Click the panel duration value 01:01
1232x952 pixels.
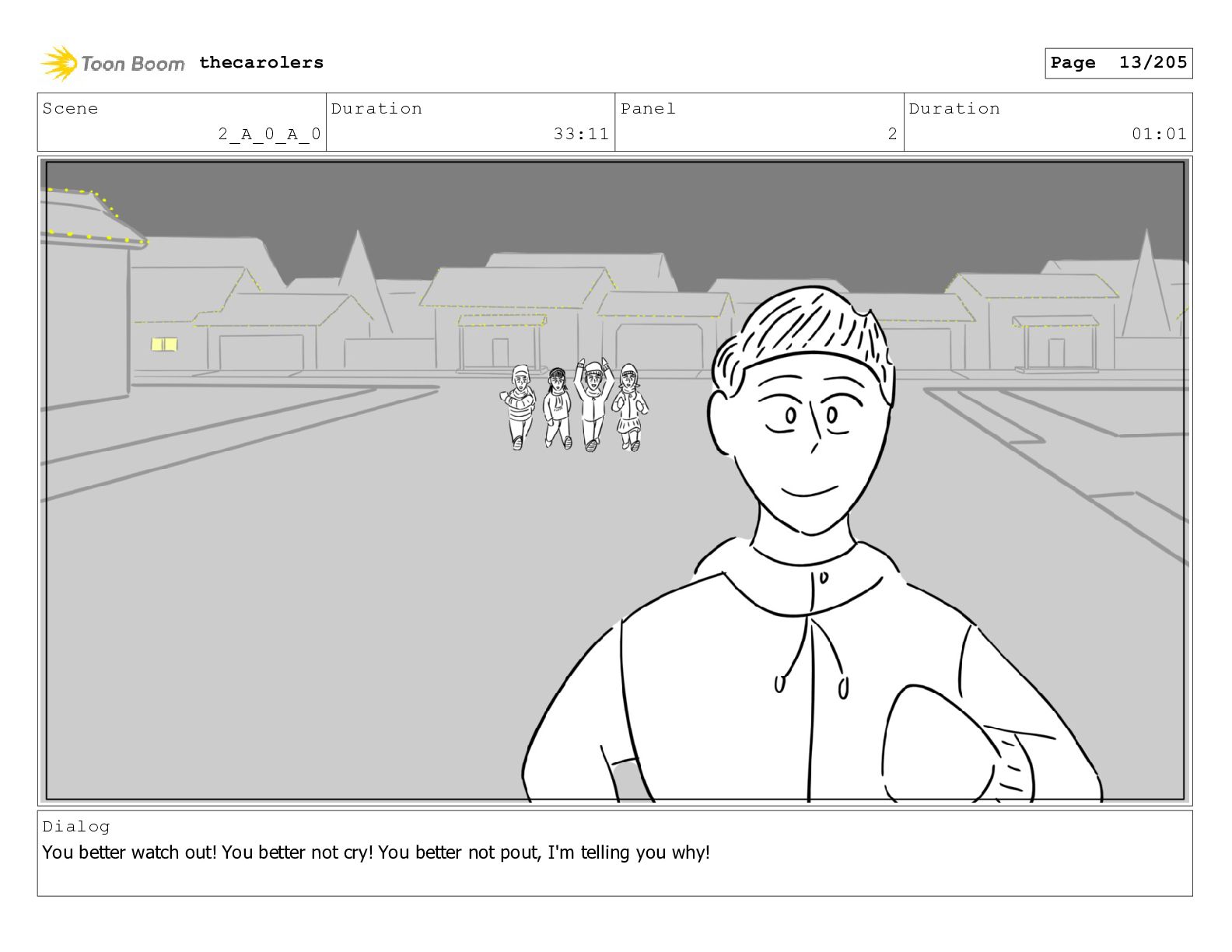(x=1159, y=134)
